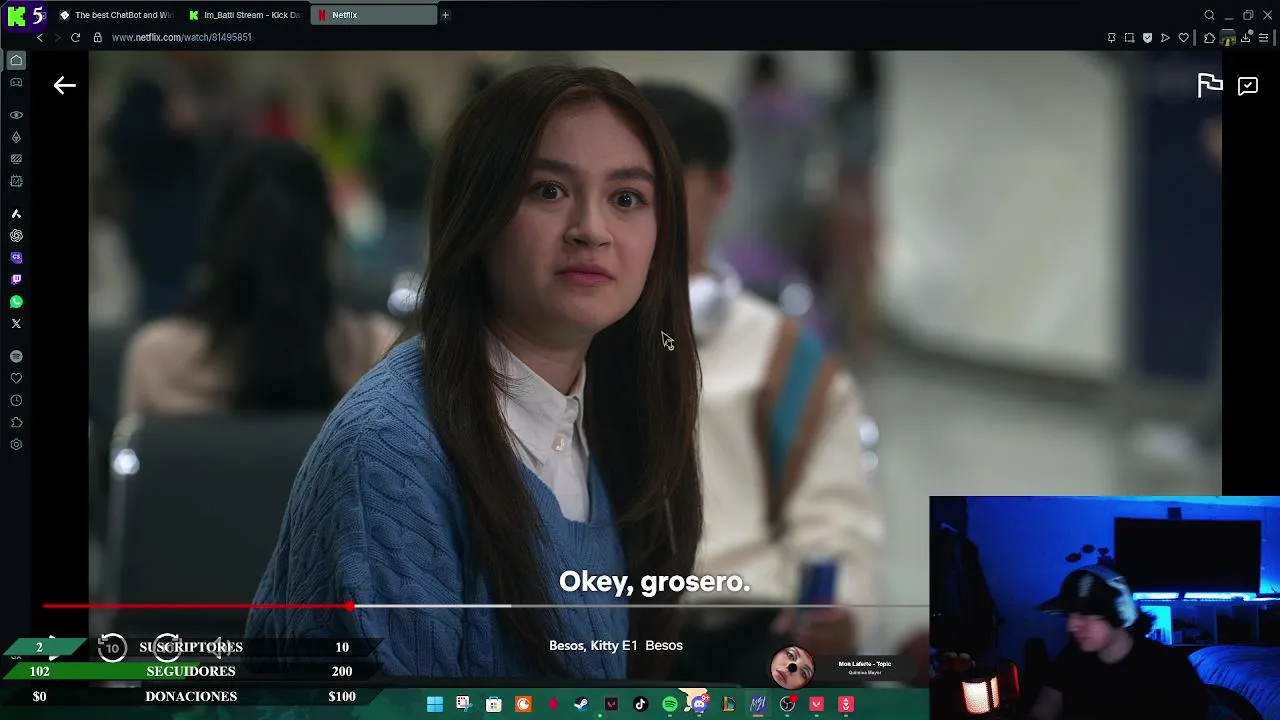The height and width of the screenshot is (720, 1280).
Task: Switch to the Netflix browser tab
Action: [374, 15]
